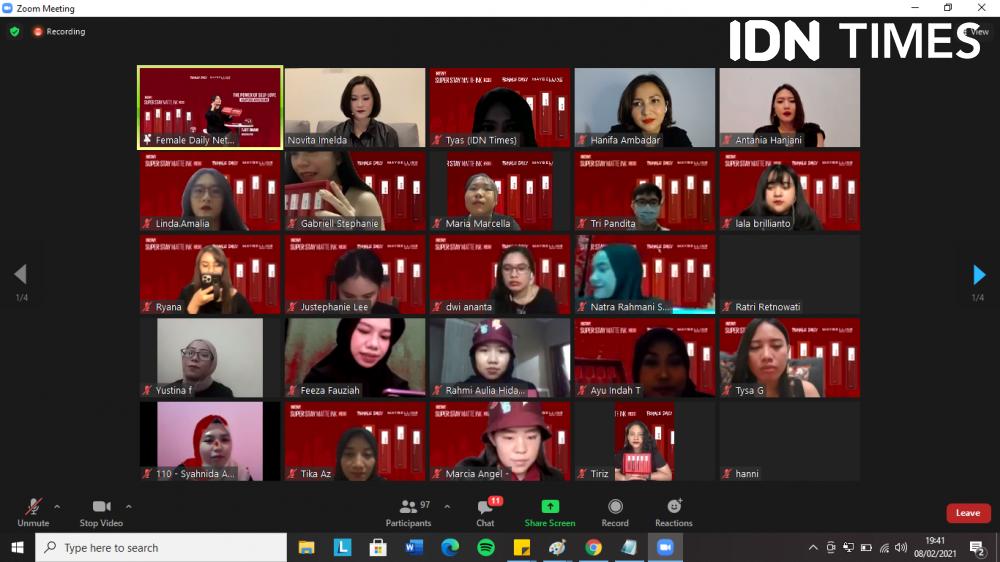Click the battery tray icon
The height and width of the screenshot is (562, 1000).
(x=866, y=547)
